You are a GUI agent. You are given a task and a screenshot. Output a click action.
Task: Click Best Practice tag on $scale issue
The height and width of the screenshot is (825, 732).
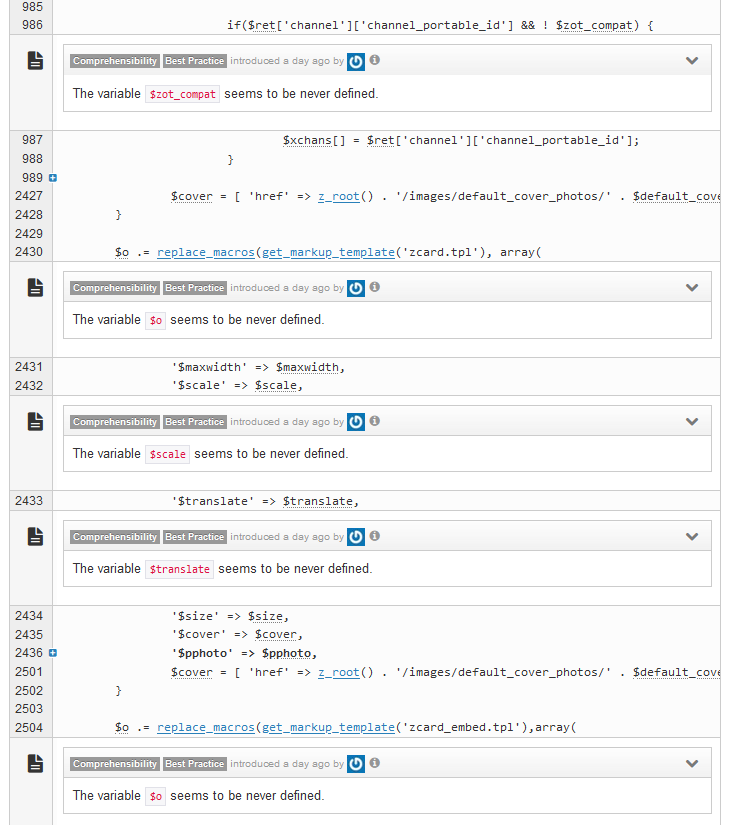pos(195,422)
